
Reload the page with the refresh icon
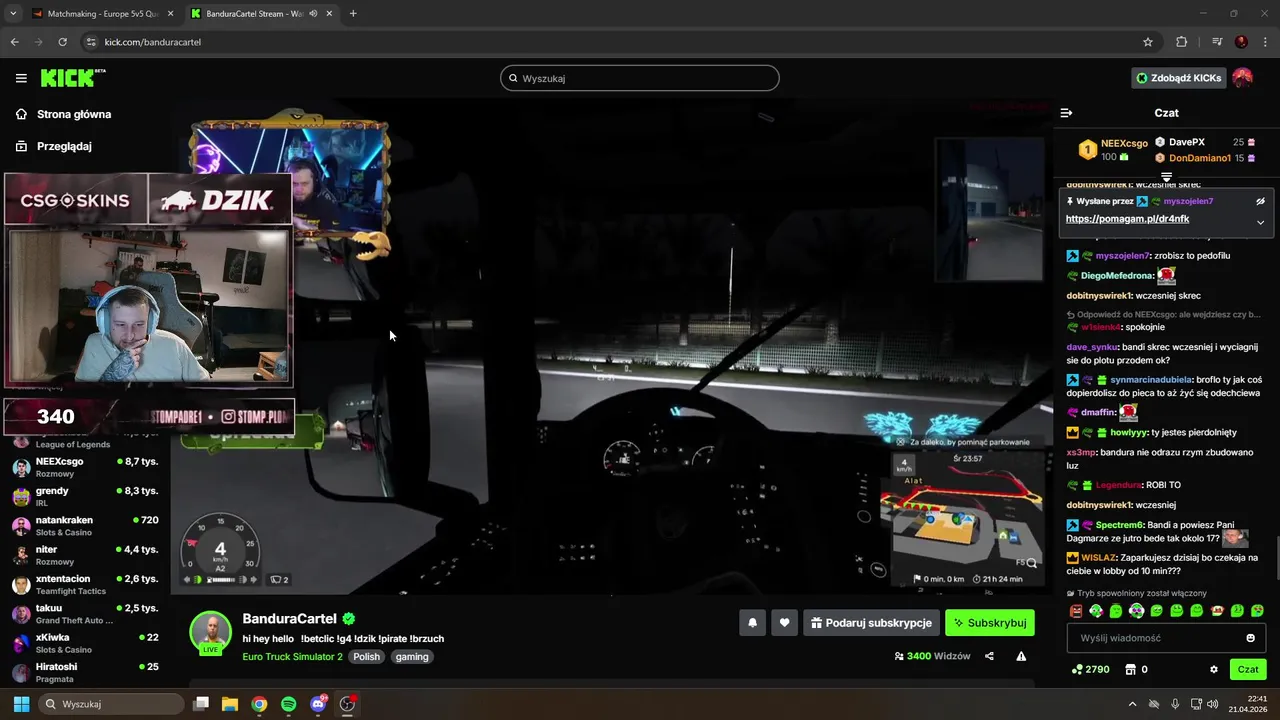[x=62, y=42]
